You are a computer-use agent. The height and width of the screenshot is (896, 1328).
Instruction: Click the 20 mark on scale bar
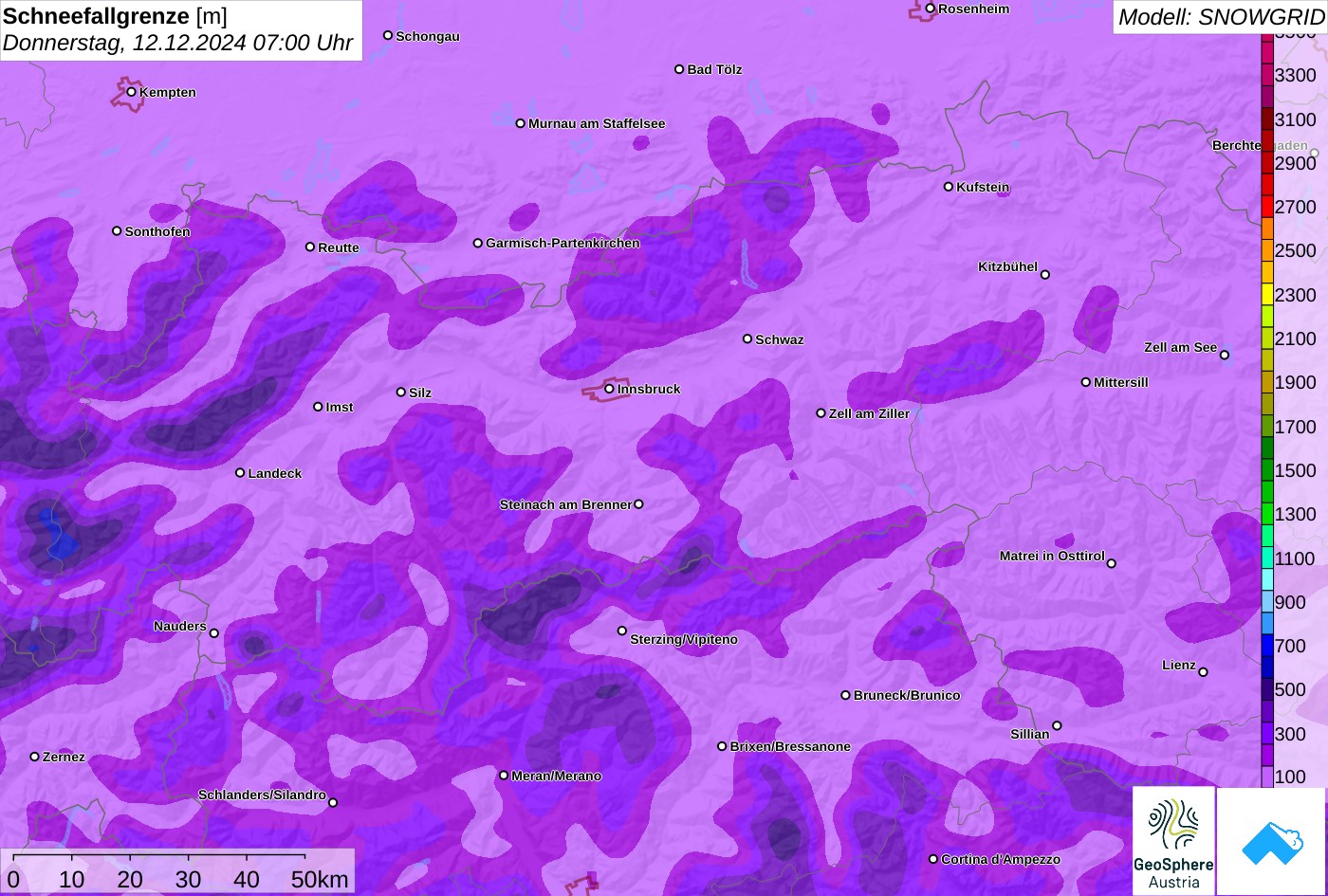(130, 880)
